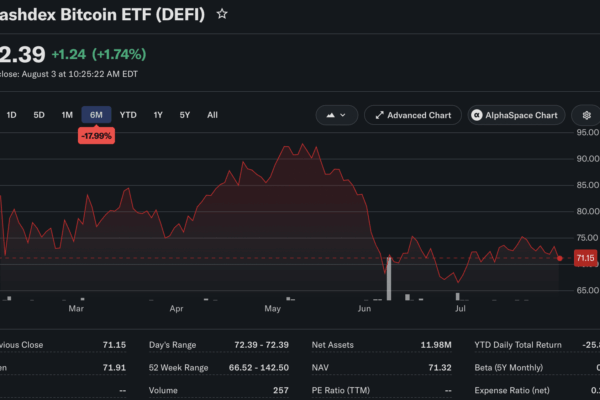
Task: Click the +1.24 price change value
Action: [x=68, y=54]
